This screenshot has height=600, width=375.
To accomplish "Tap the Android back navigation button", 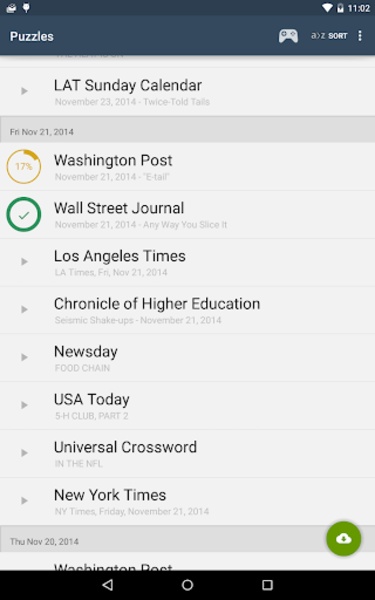I will 108,585.
